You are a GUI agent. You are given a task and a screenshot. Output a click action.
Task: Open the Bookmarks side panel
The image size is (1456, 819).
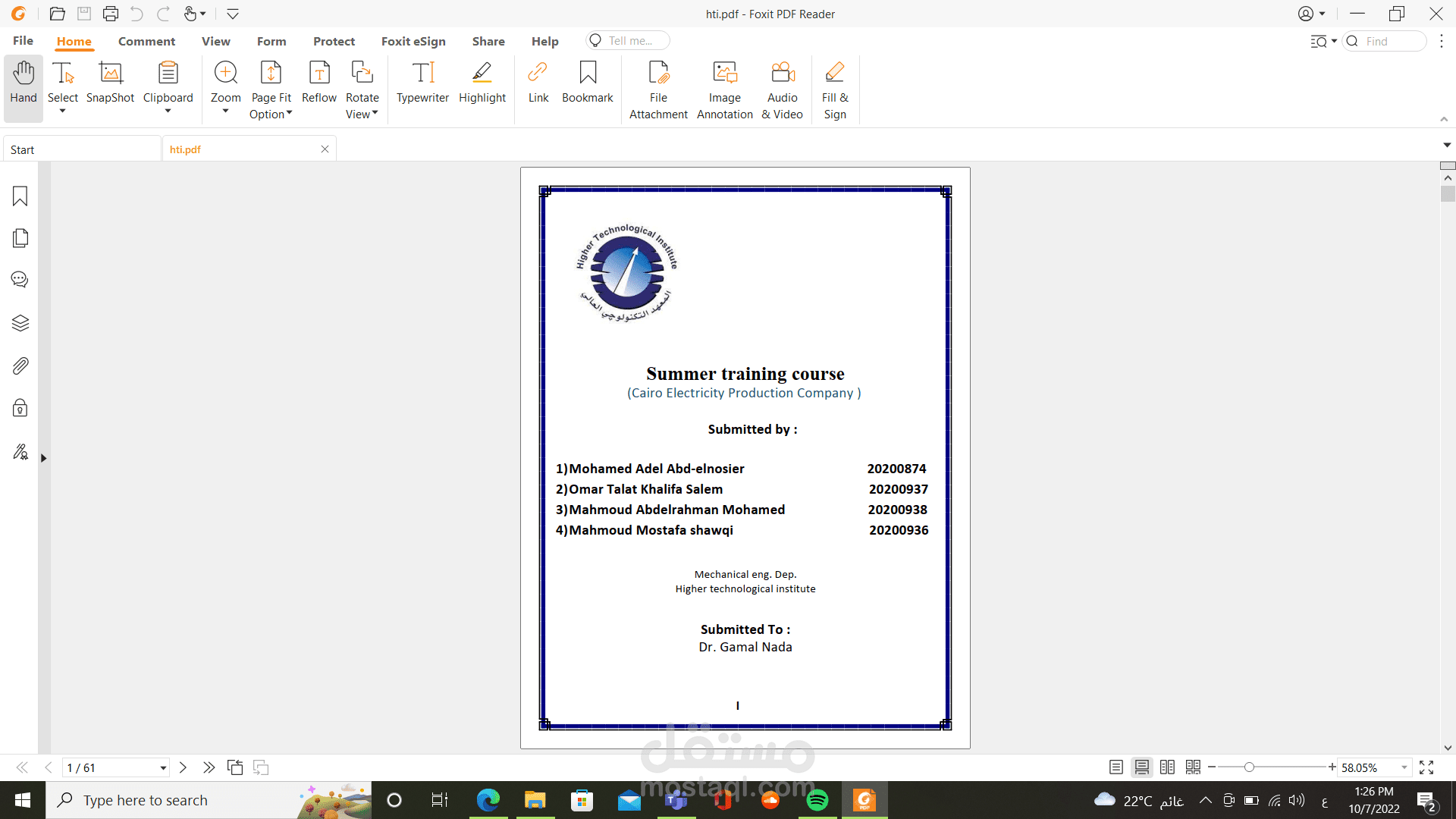pos(20,196)
